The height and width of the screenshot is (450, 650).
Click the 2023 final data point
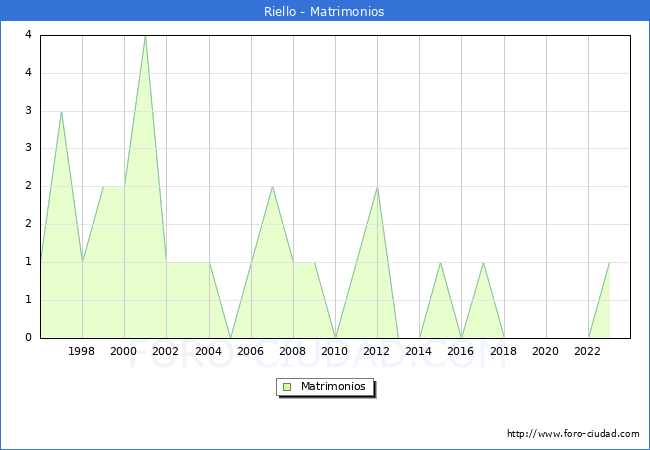coord(609,262)
